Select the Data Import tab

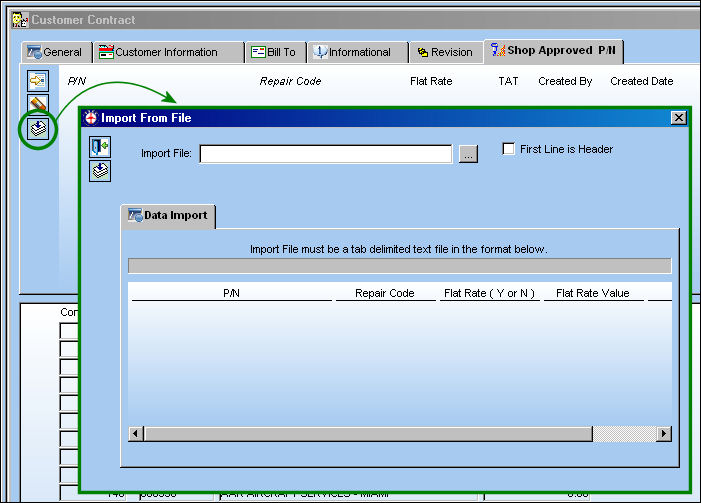(169, 216)
